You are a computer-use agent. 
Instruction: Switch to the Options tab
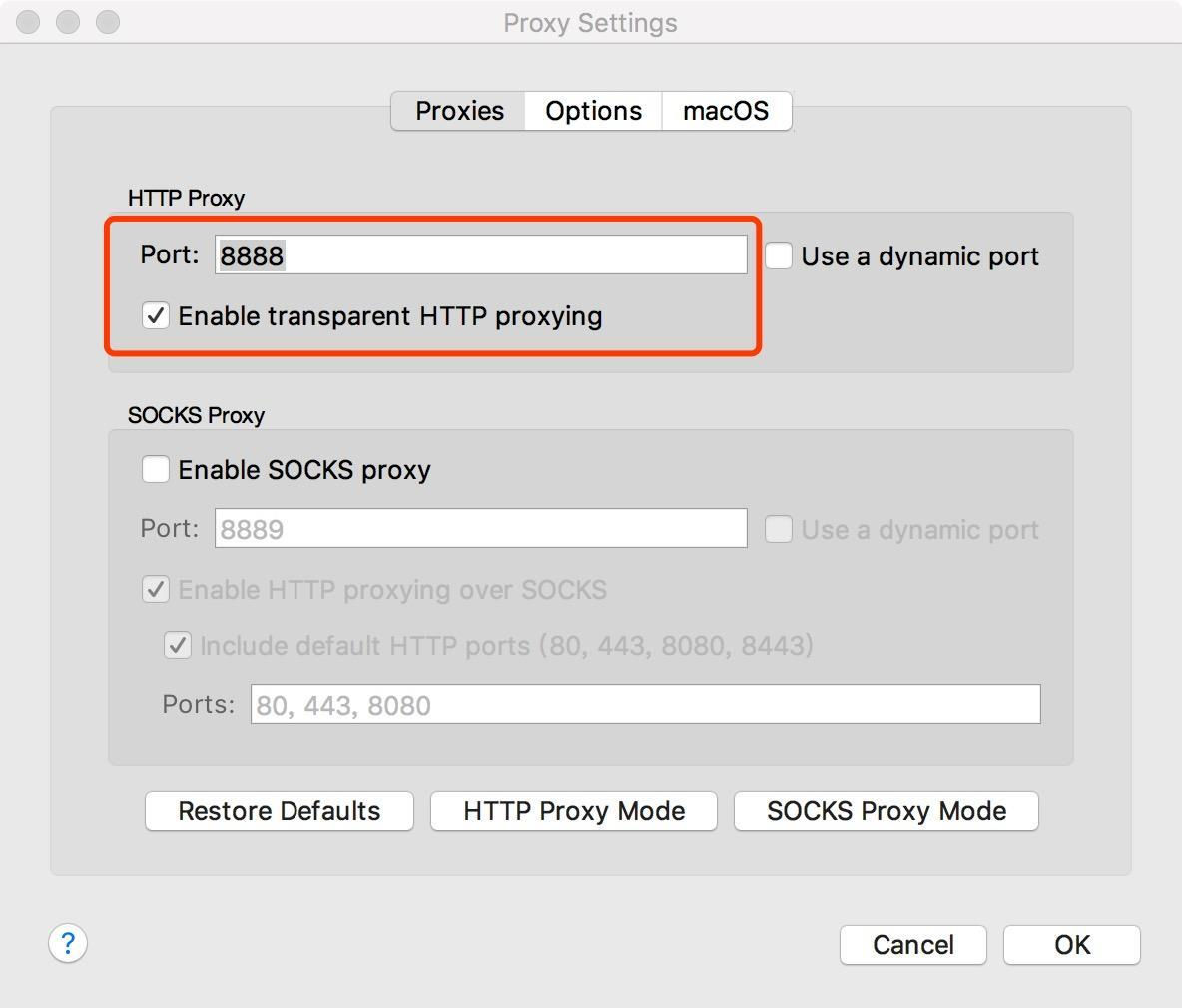591,111
